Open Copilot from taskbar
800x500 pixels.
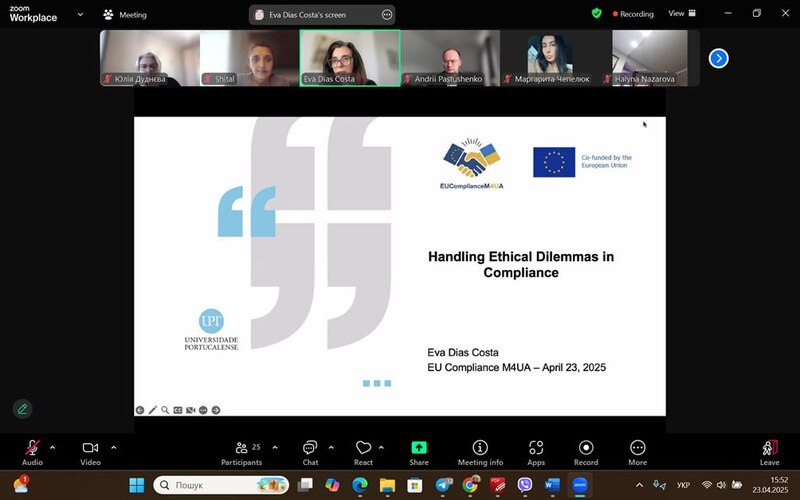coord(332,485)
